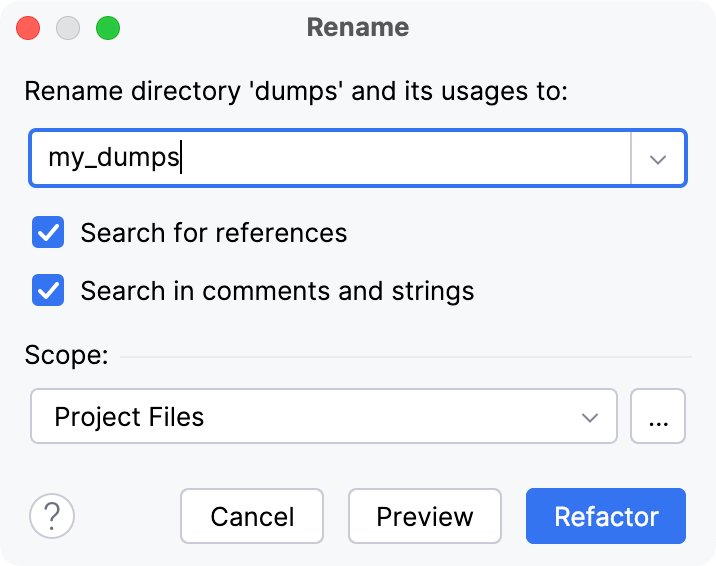716x566 pixels.
Task: Click the green zoom window button
Action: point(107,28)
